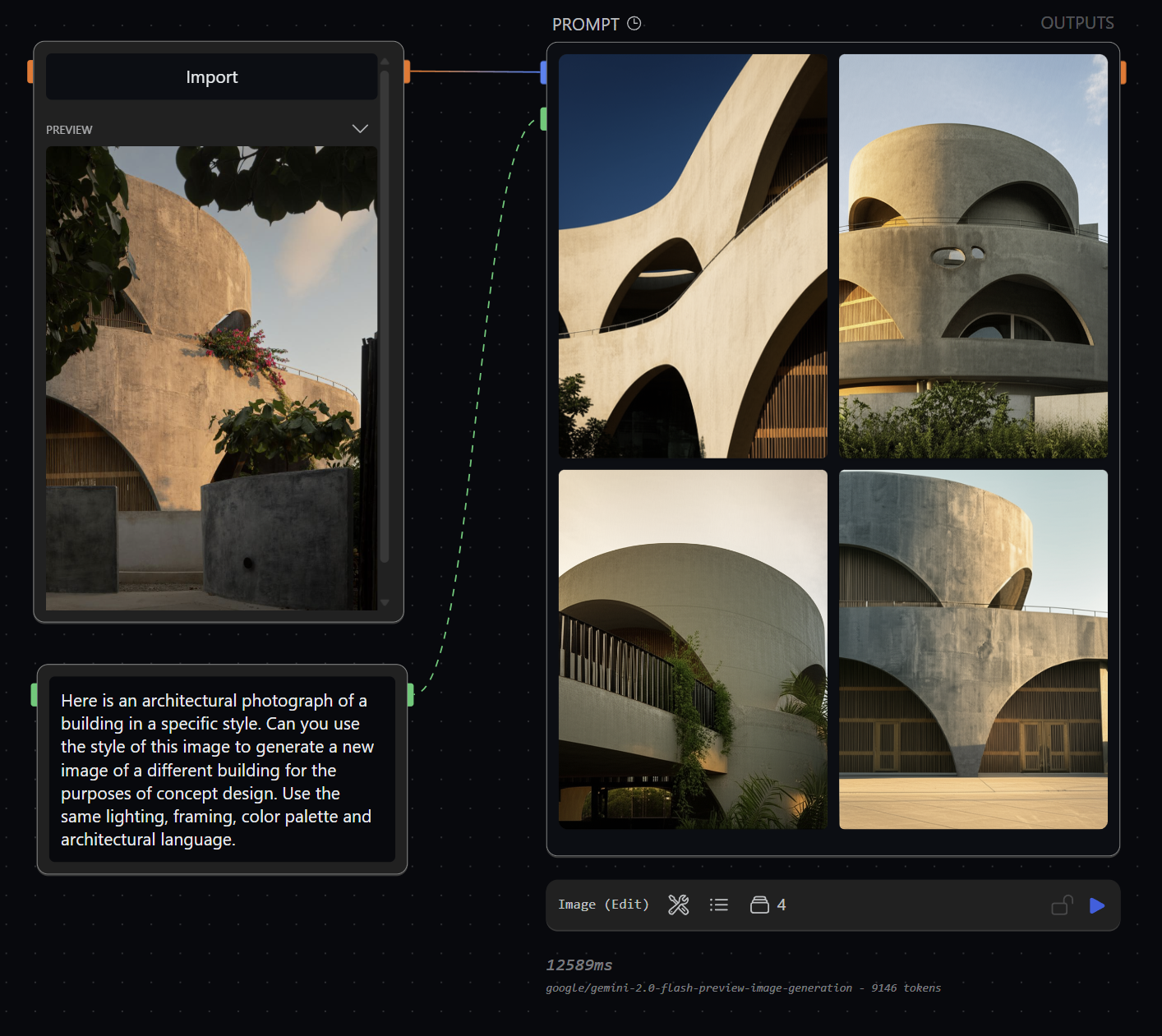Screen dimensions: 1162x1036
Task: Select the blue image input port on prompt node
Action: tap(543, 72)
